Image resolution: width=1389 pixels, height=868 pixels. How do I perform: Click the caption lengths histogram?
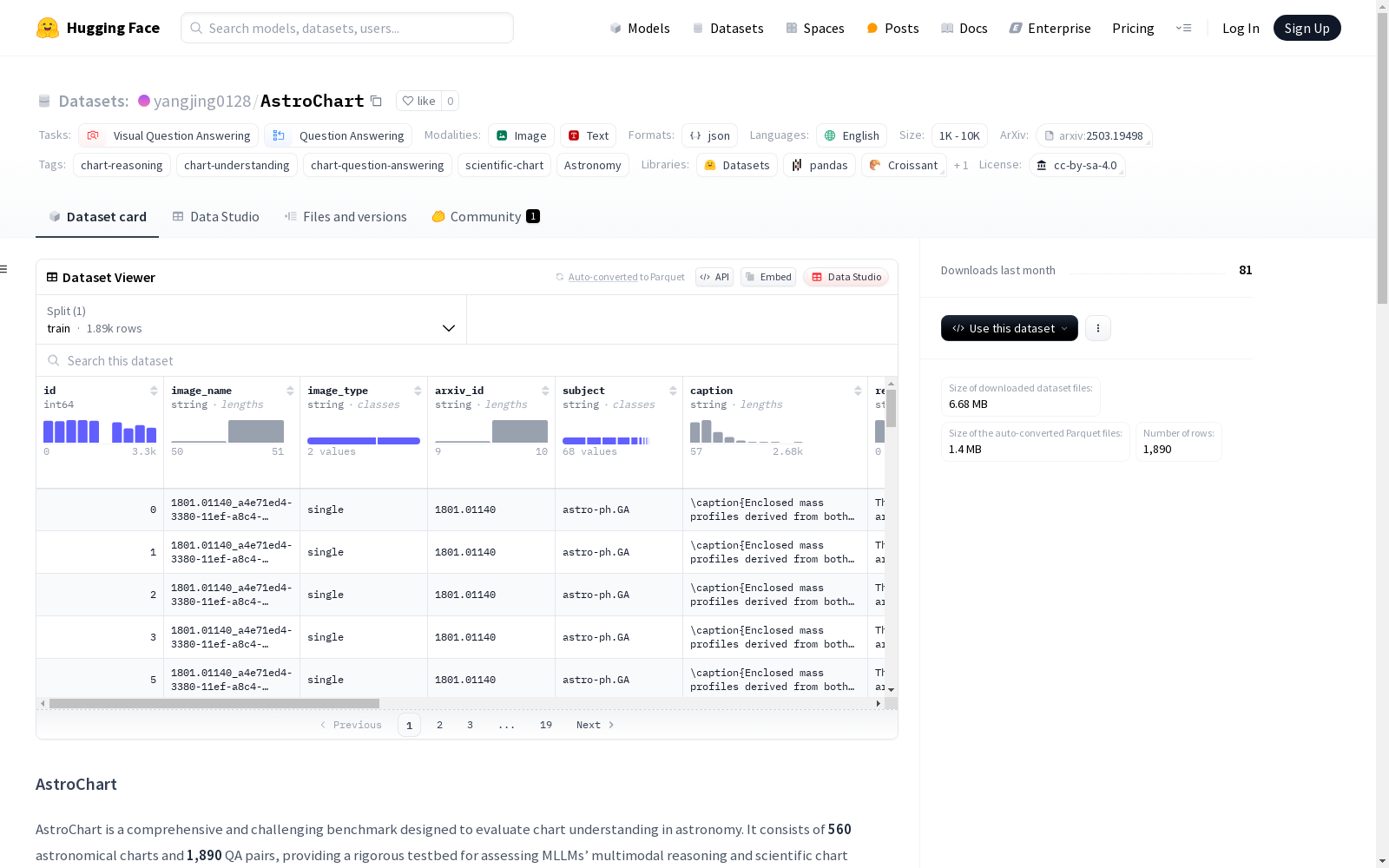(x=747, y=431)
